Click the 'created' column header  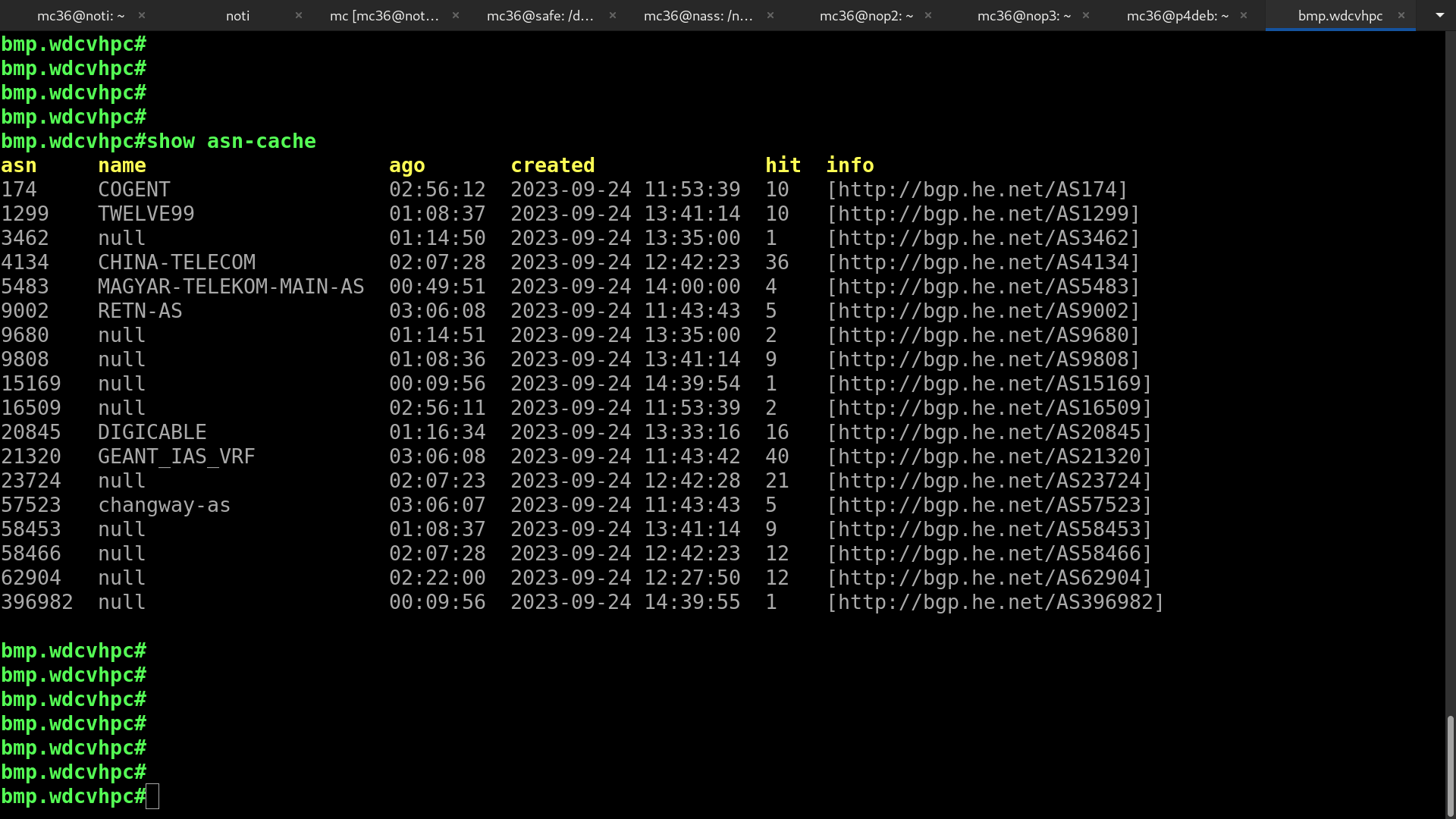point(553,165)
